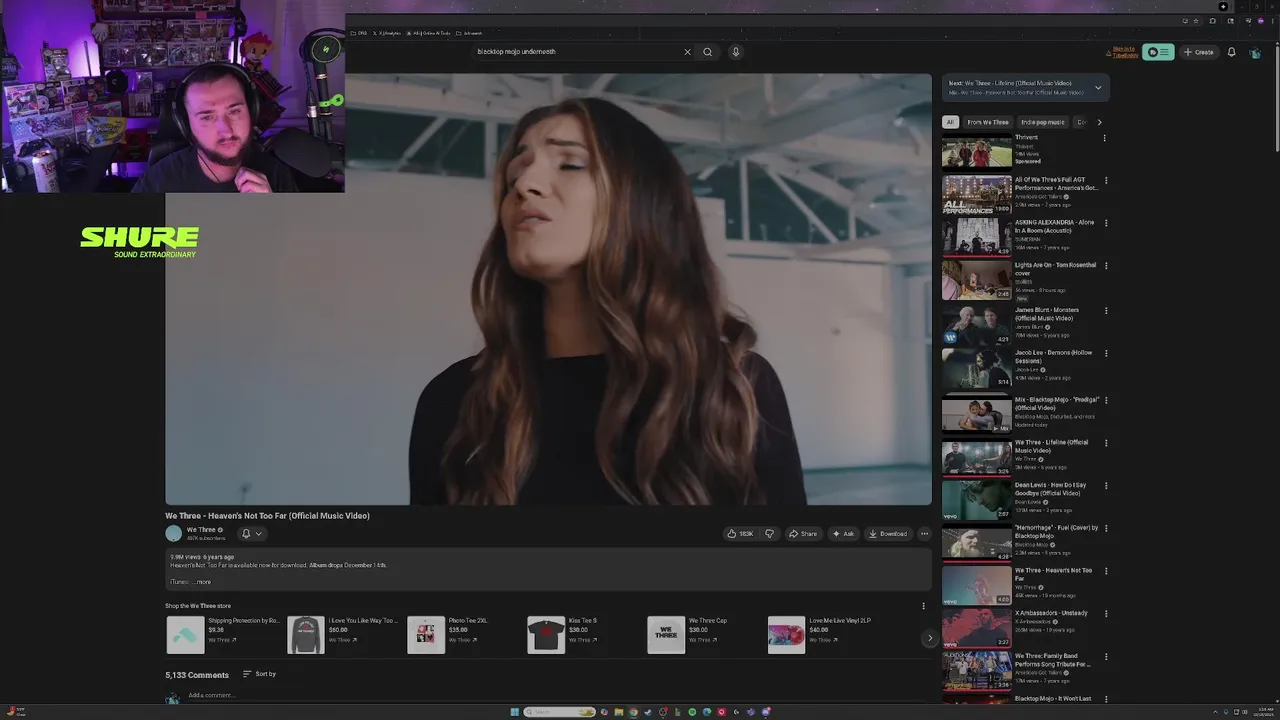This screenshot has width=1280, height=720.
Task: Open options for the Thrivent sponsored video
Action: 1105,138
